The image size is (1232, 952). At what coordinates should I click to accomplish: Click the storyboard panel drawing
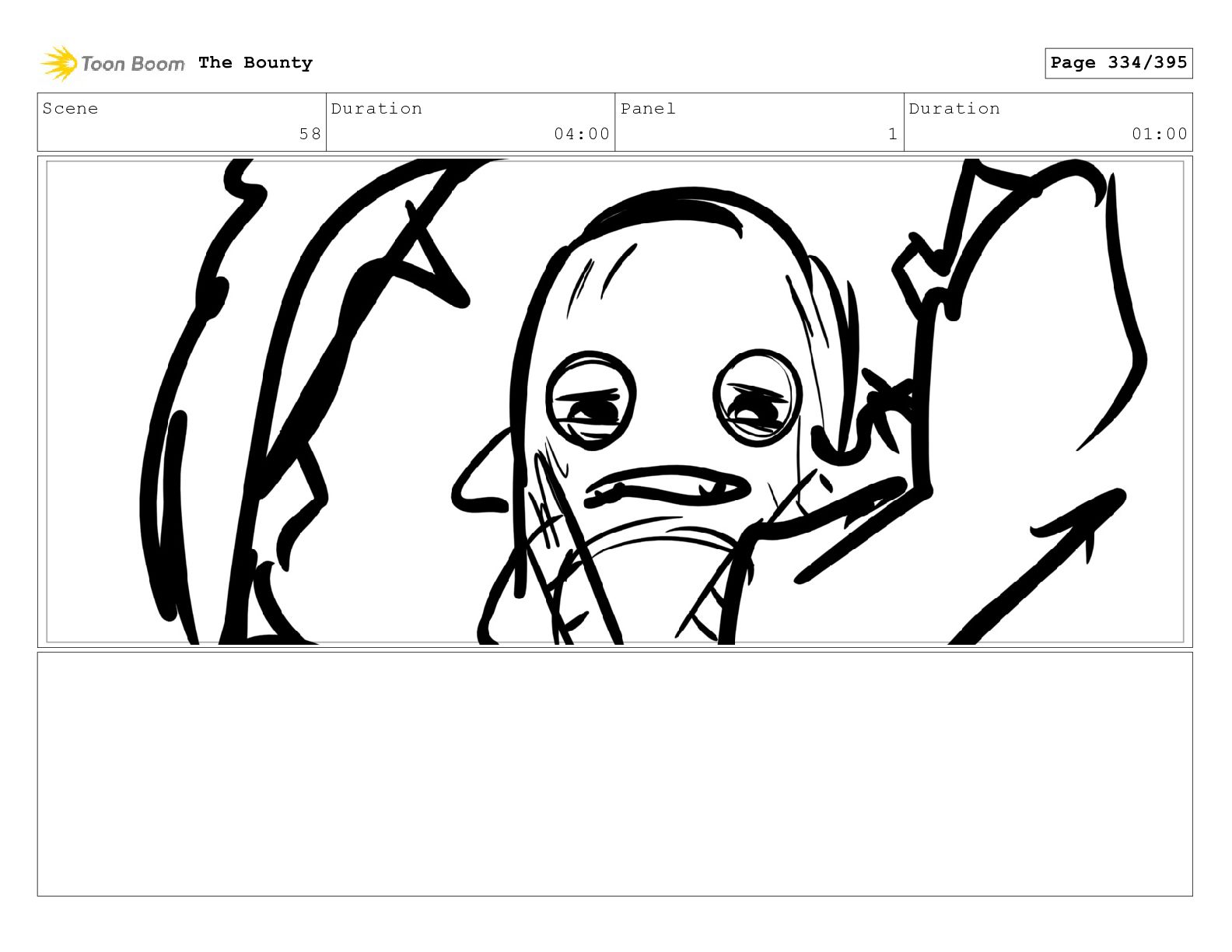tap(615, 401)
